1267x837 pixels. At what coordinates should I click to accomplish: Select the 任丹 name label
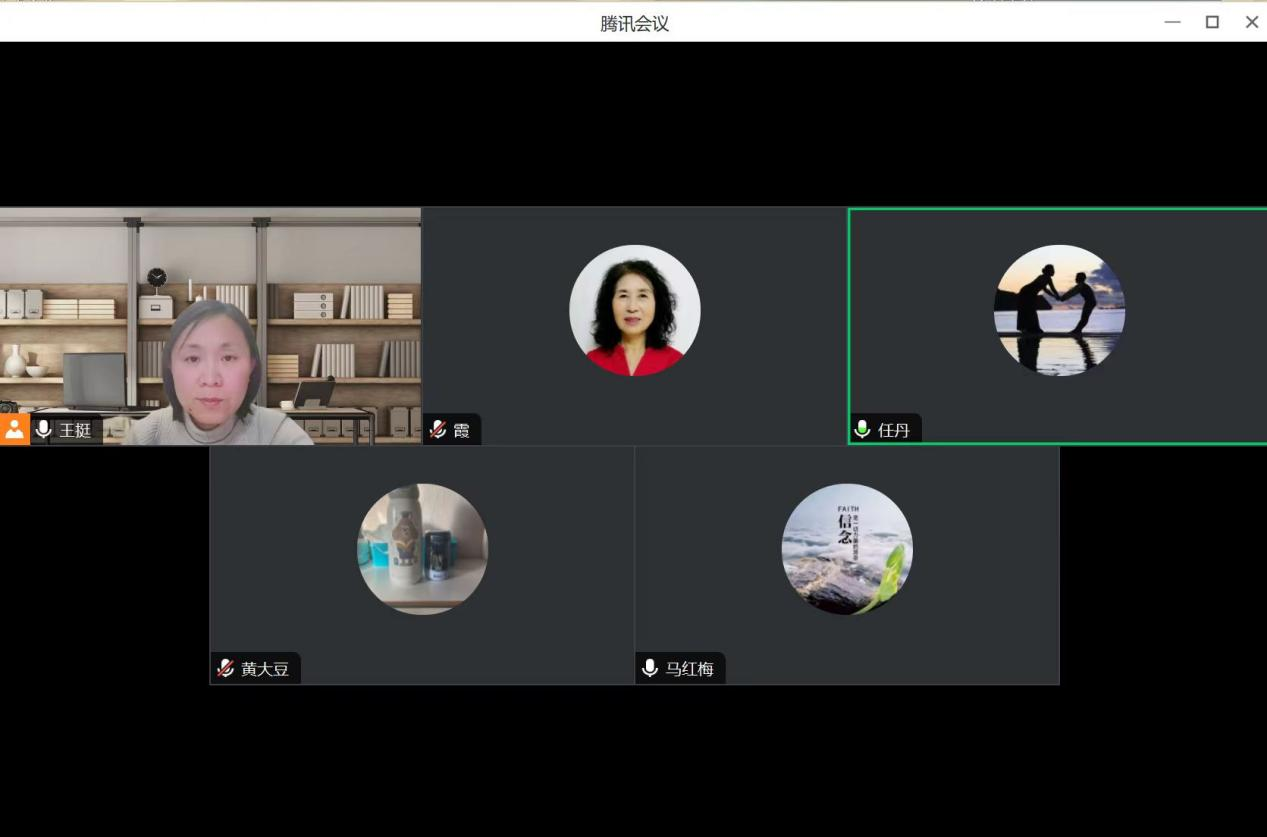point(894,430)
